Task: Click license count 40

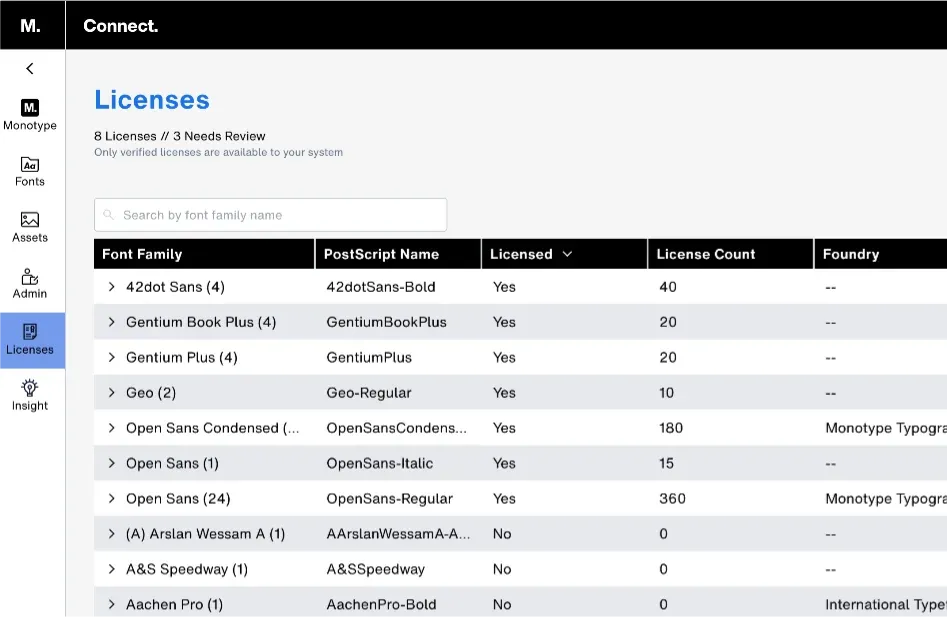Action: pos(667,287)
